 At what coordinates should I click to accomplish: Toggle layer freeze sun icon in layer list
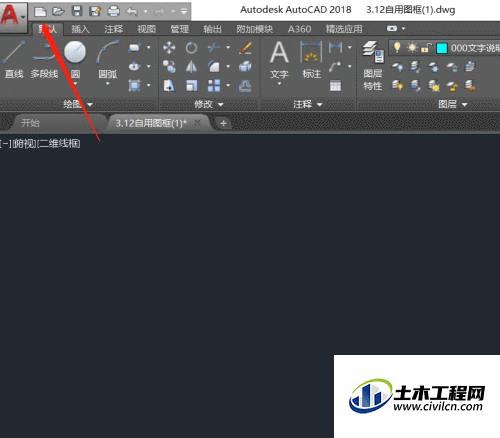pos(412,48)
